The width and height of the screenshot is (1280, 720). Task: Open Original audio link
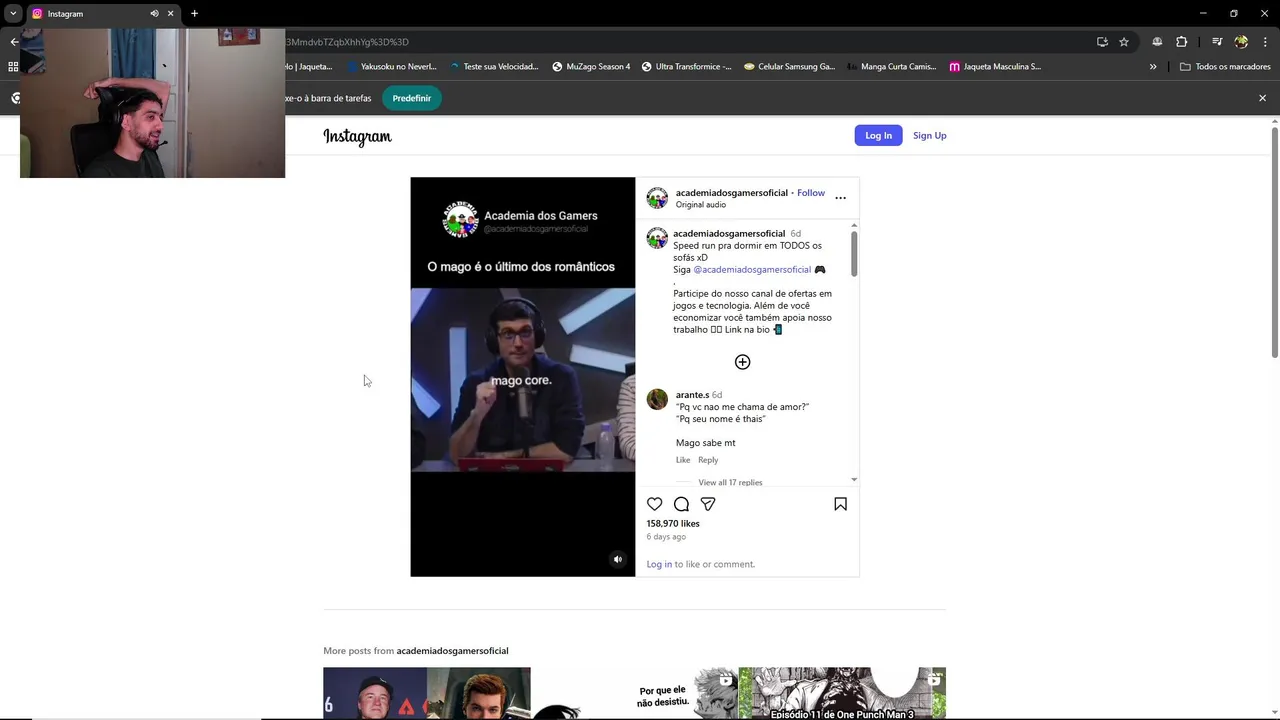(701, 205)
